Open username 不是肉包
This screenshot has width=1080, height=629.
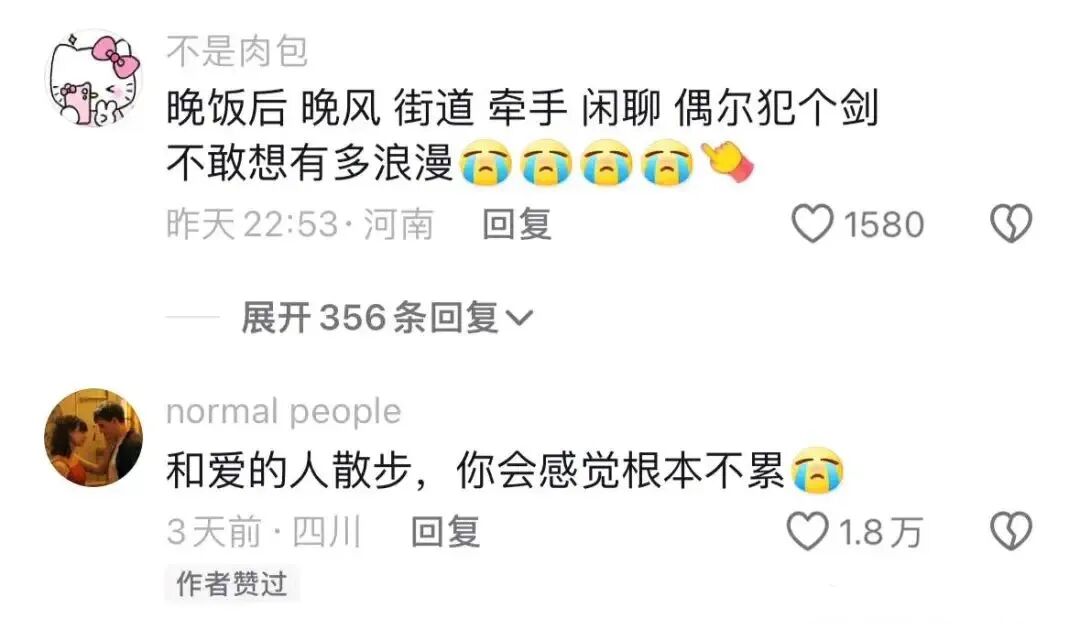237,52
